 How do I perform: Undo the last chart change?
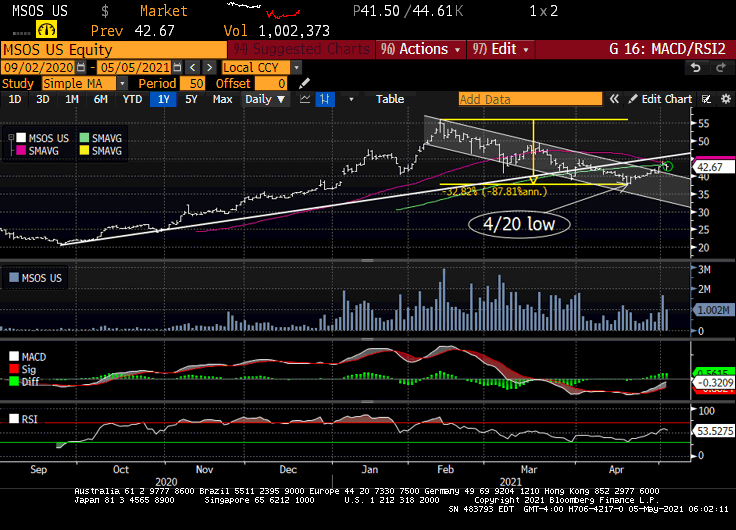click(696, 68)
